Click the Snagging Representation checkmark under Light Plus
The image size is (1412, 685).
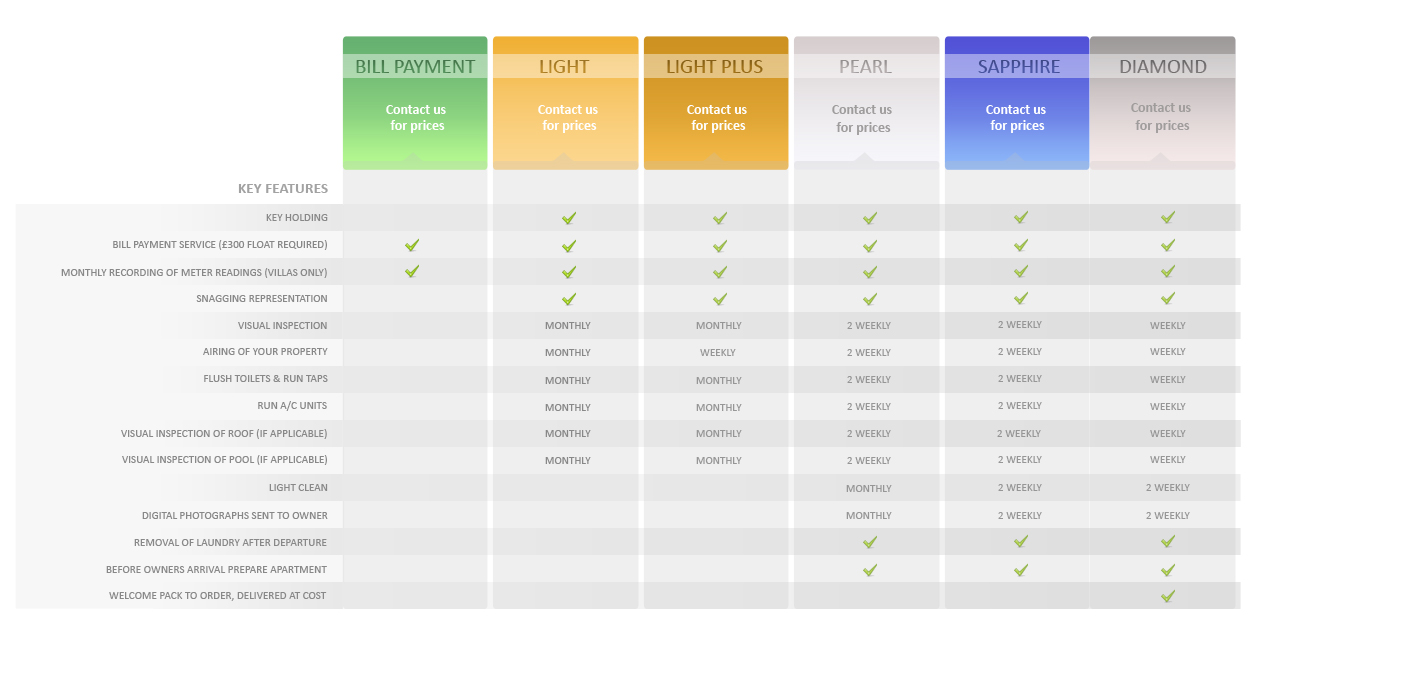(x=720, y=299)
